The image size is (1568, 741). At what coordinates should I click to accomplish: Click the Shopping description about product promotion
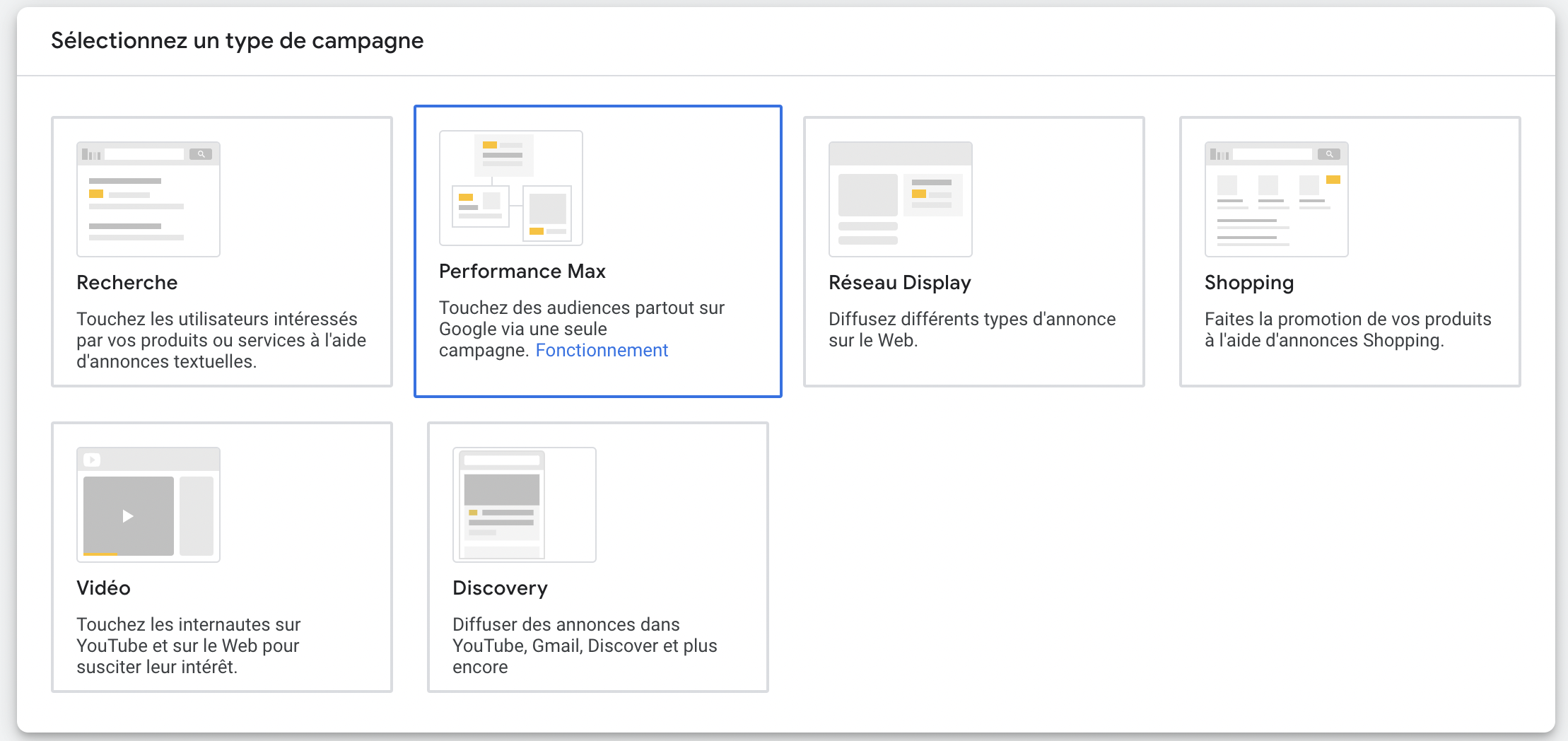(1347, 329)
